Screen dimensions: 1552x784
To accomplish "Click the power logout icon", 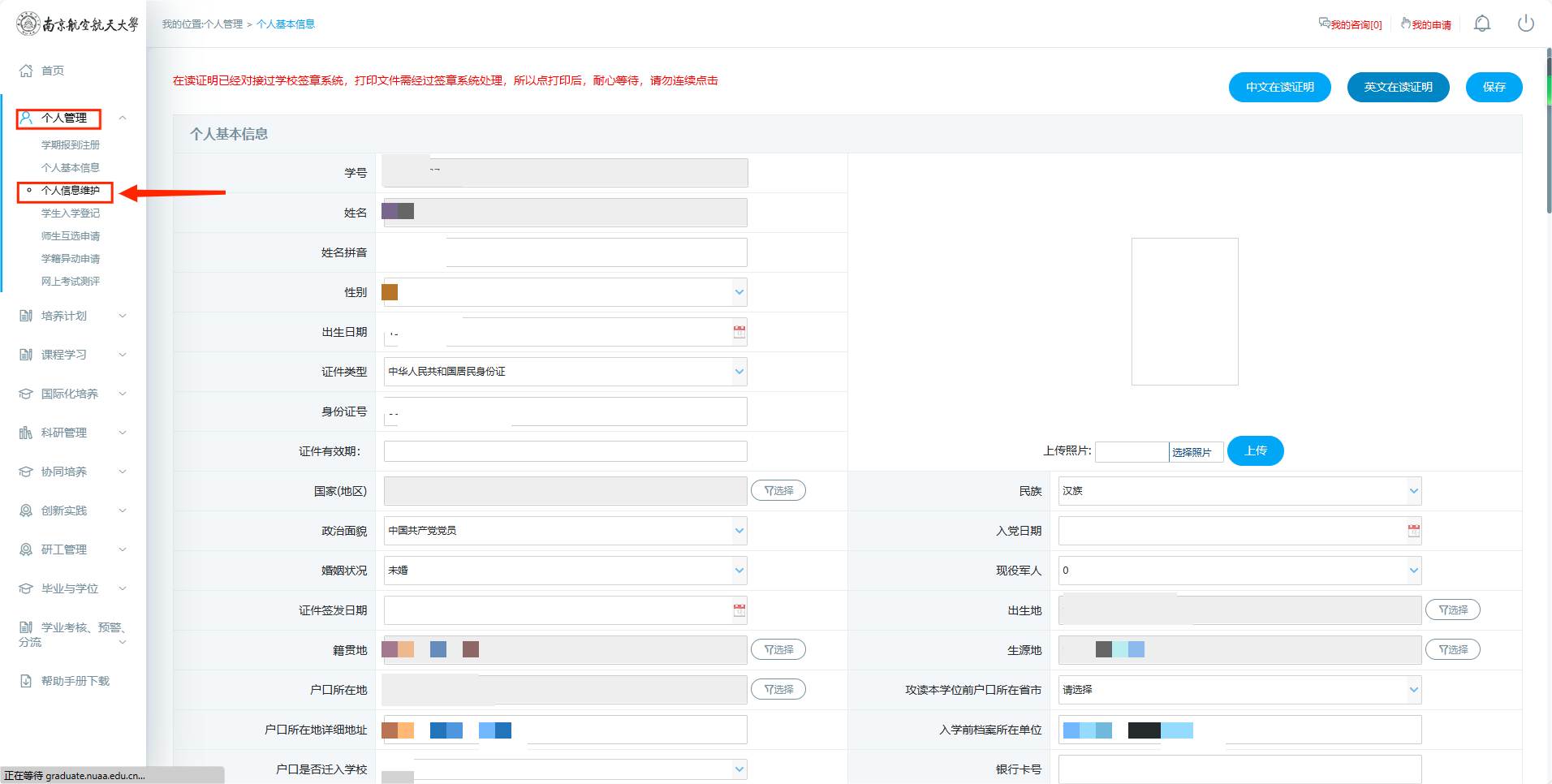I will (1525, 24).
